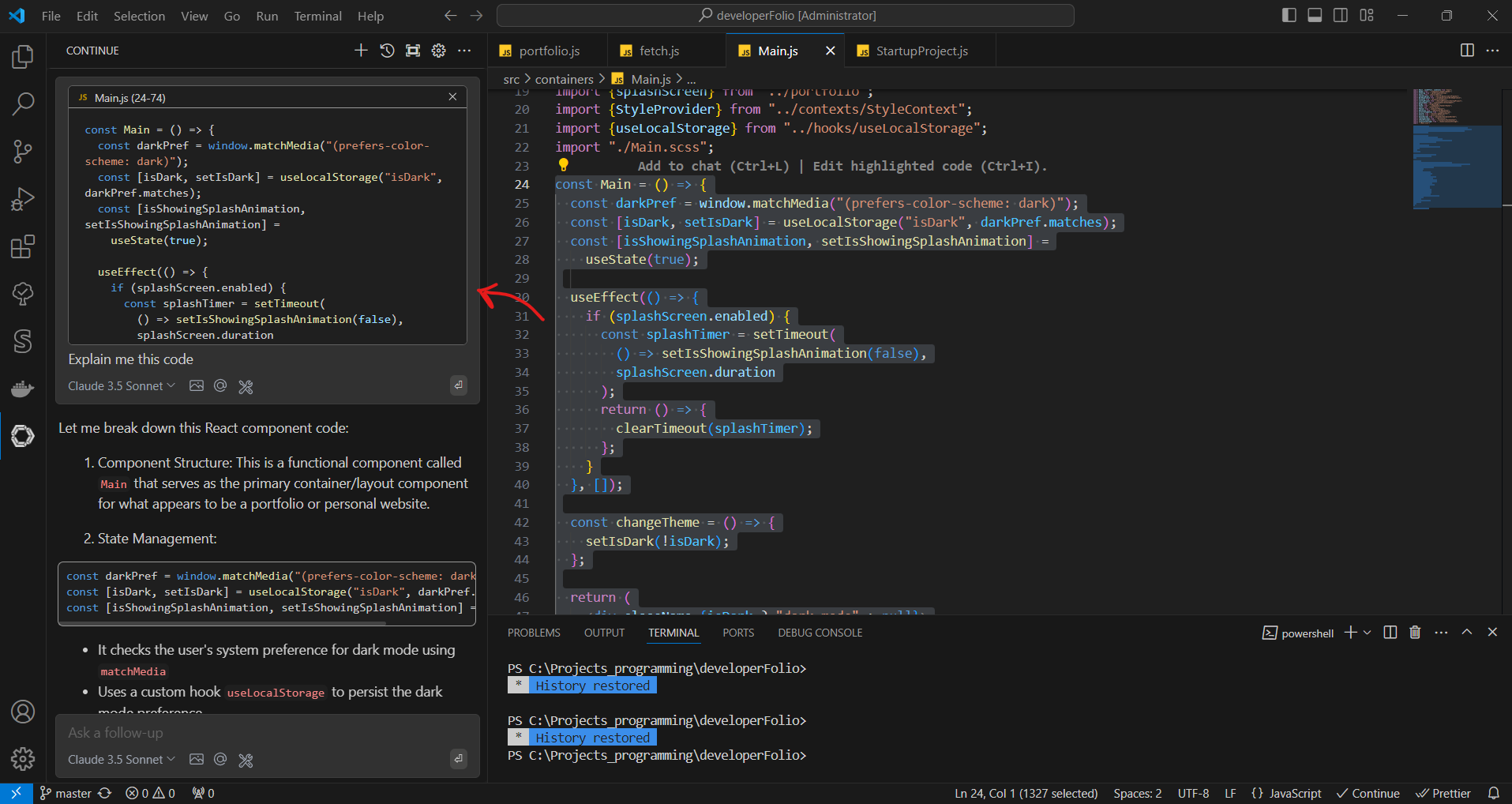The image size is (1512, 804).
Task: Select the Continue extension icon in activity bar
Action: [x=23, y=436]
